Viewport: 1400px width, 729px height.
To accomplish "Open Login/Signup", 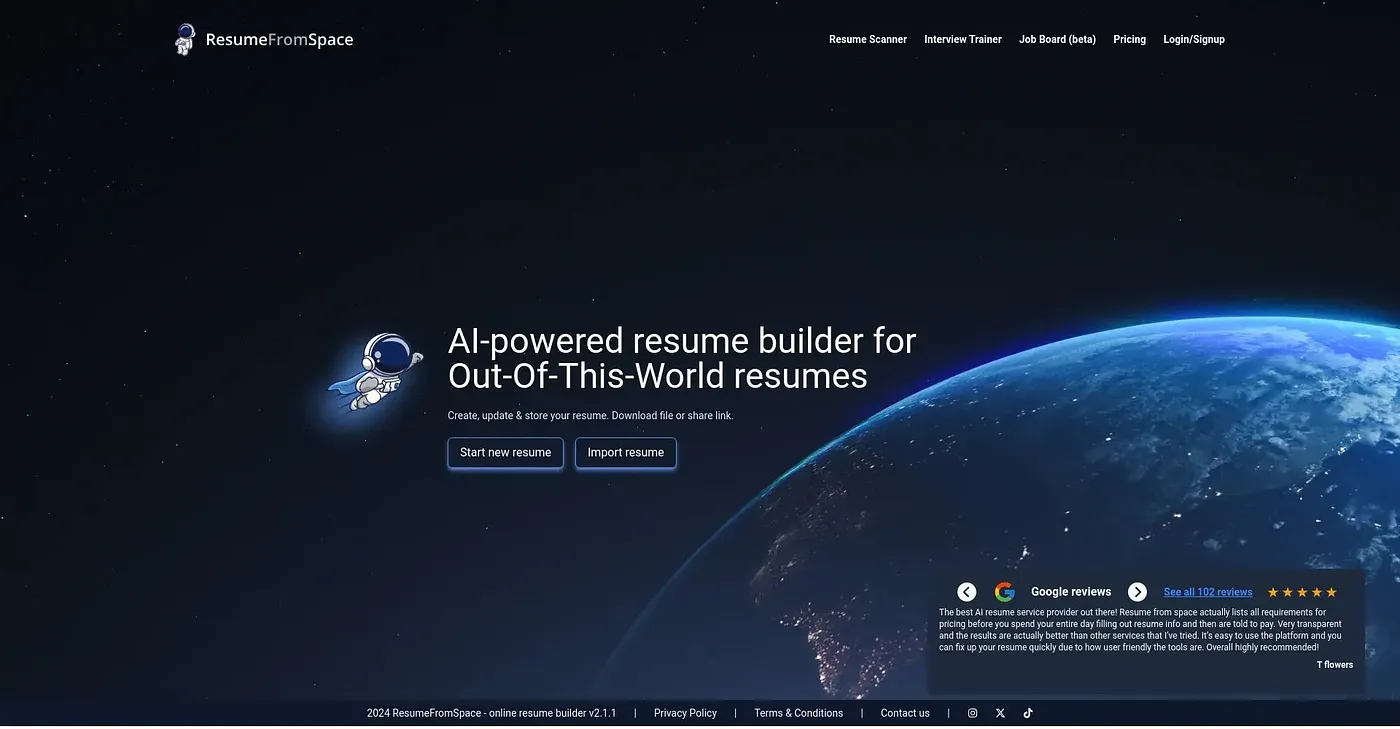I will (1194, 40).
